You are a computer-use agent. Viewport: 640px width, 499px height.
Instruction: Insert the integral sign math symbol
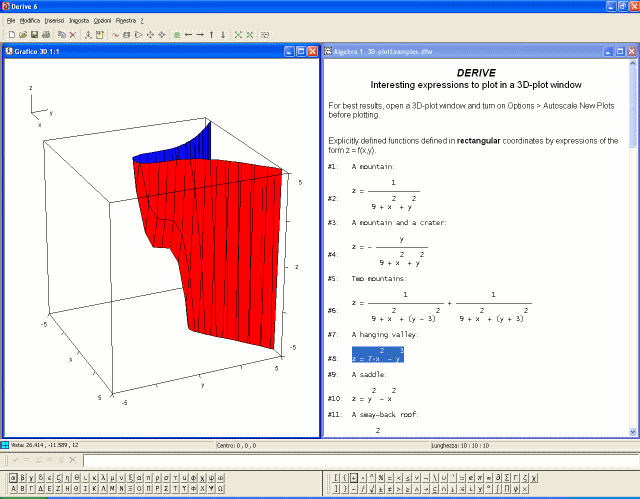click(498, 488)
